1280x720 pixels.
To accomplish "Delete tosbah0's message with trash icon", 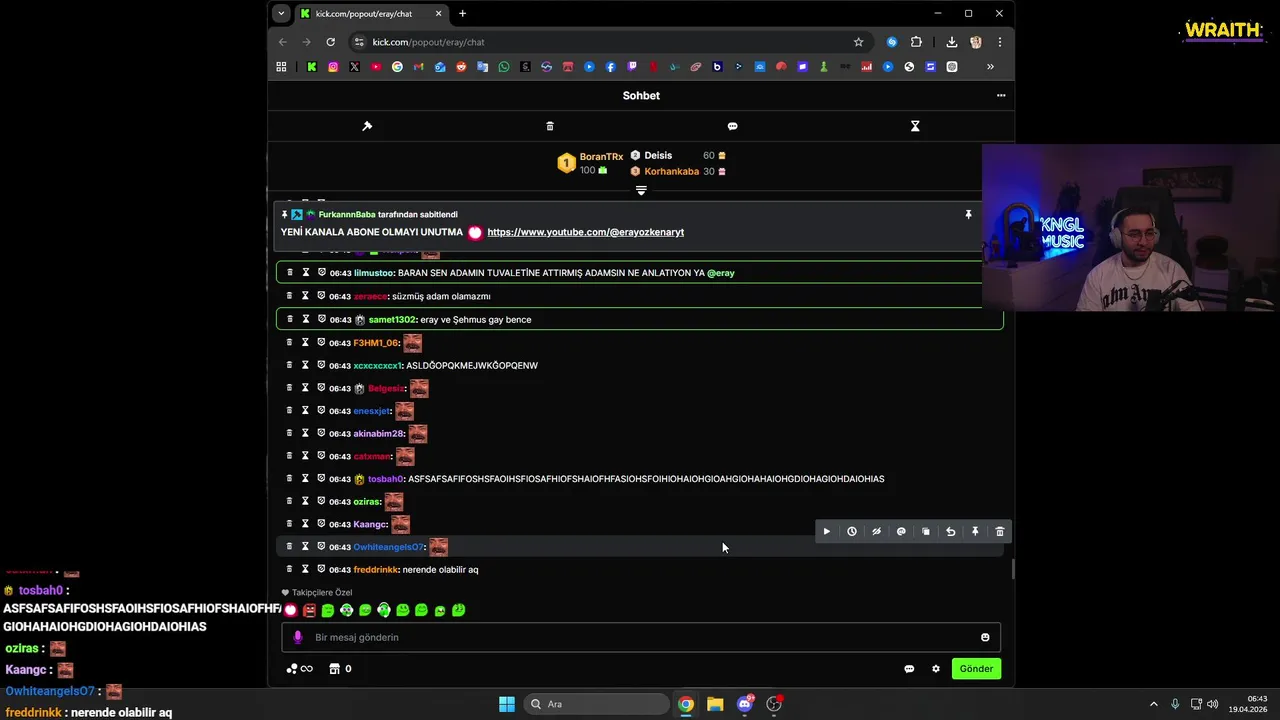I will [290, 478].
